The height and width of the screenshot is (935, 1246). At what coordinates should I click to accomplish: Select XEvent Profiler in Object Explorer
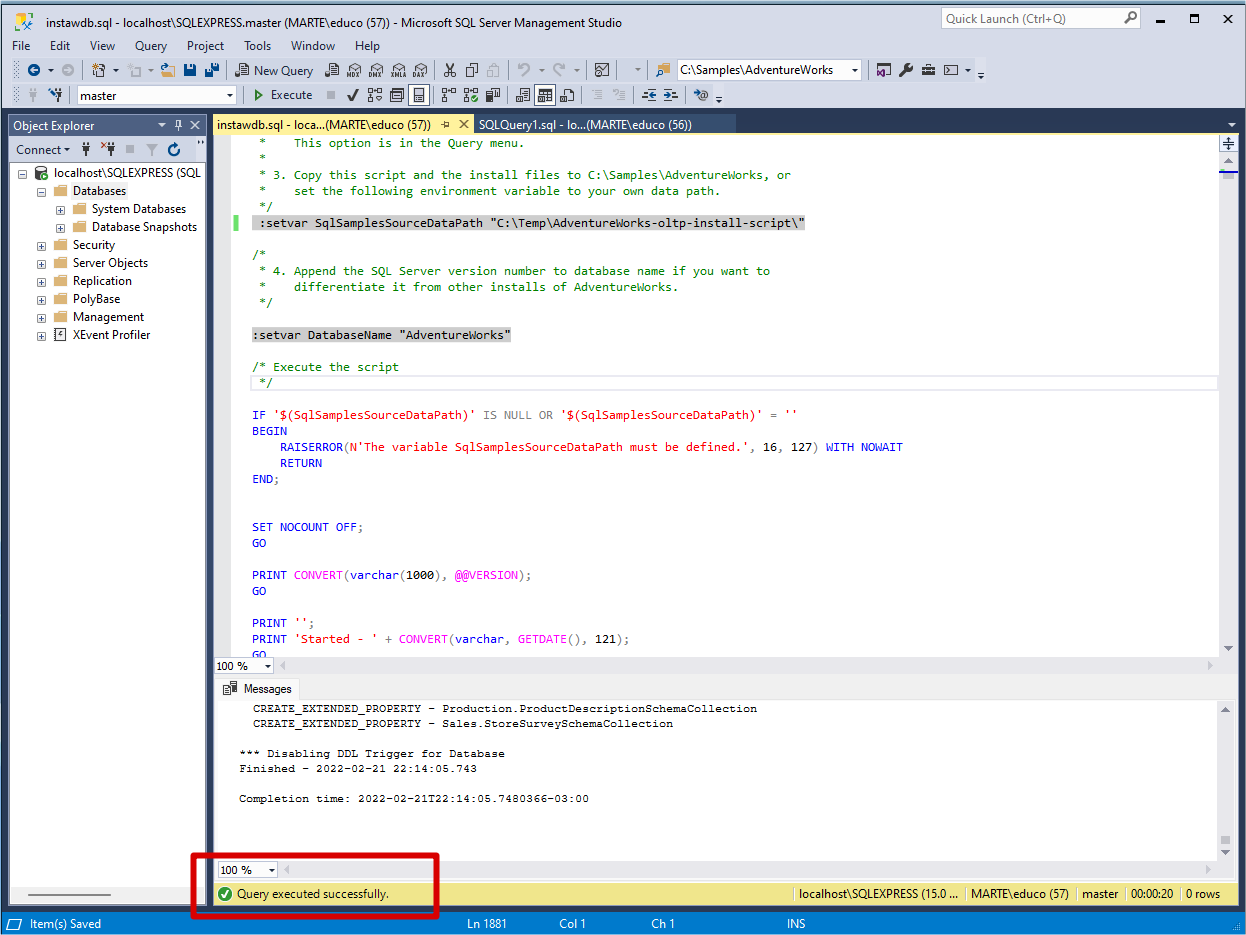click(111, 335)
